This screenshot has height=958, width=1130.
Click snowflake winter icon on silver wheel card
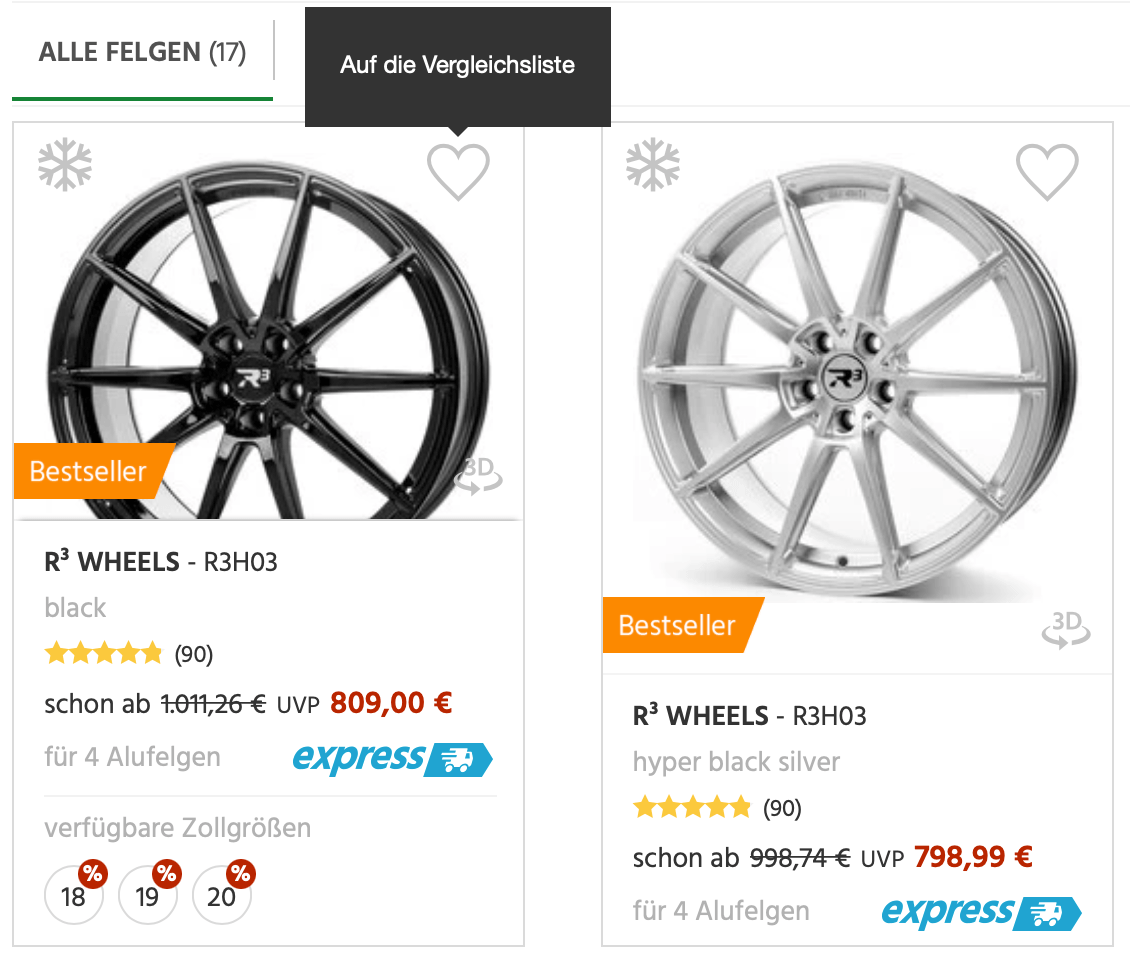pos(653,165)
